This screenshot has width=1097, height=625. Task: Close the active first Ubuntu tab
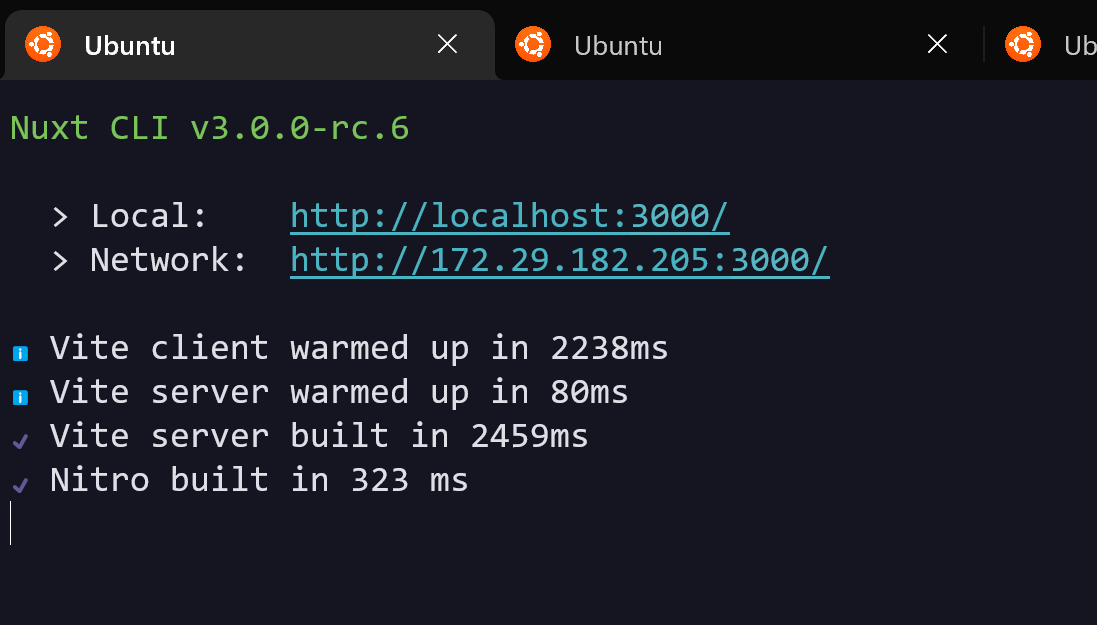pyautogui.click(x=447, y=44)
